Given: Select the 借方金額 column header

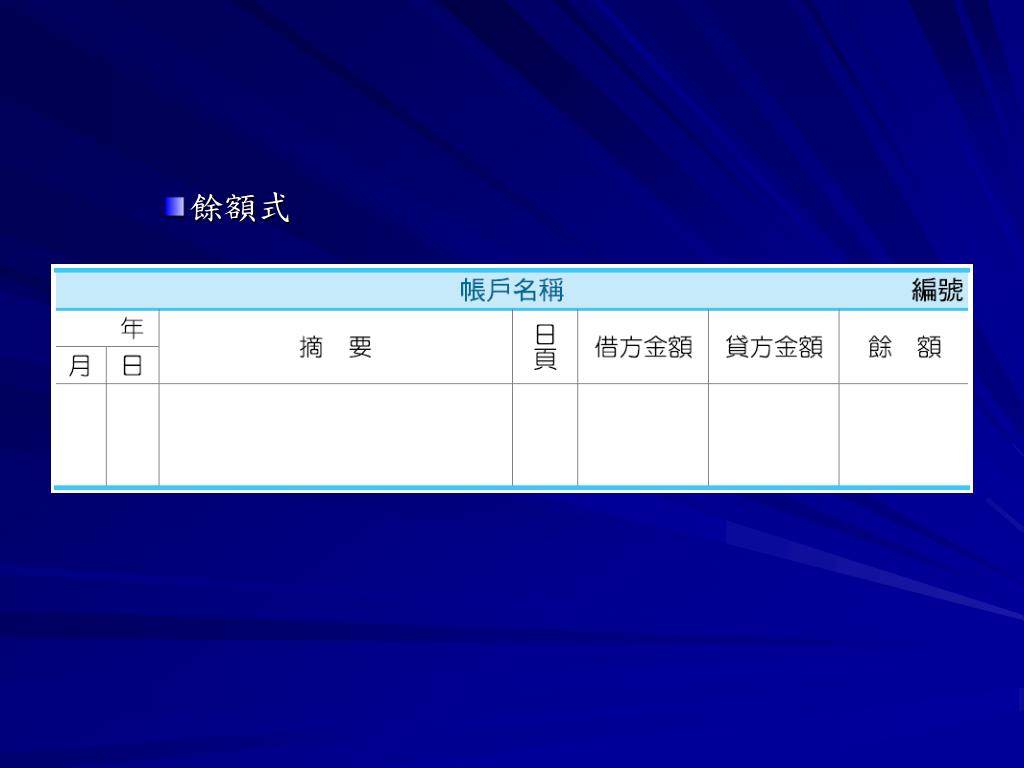Looking at the screenshot, I should 643,347.
